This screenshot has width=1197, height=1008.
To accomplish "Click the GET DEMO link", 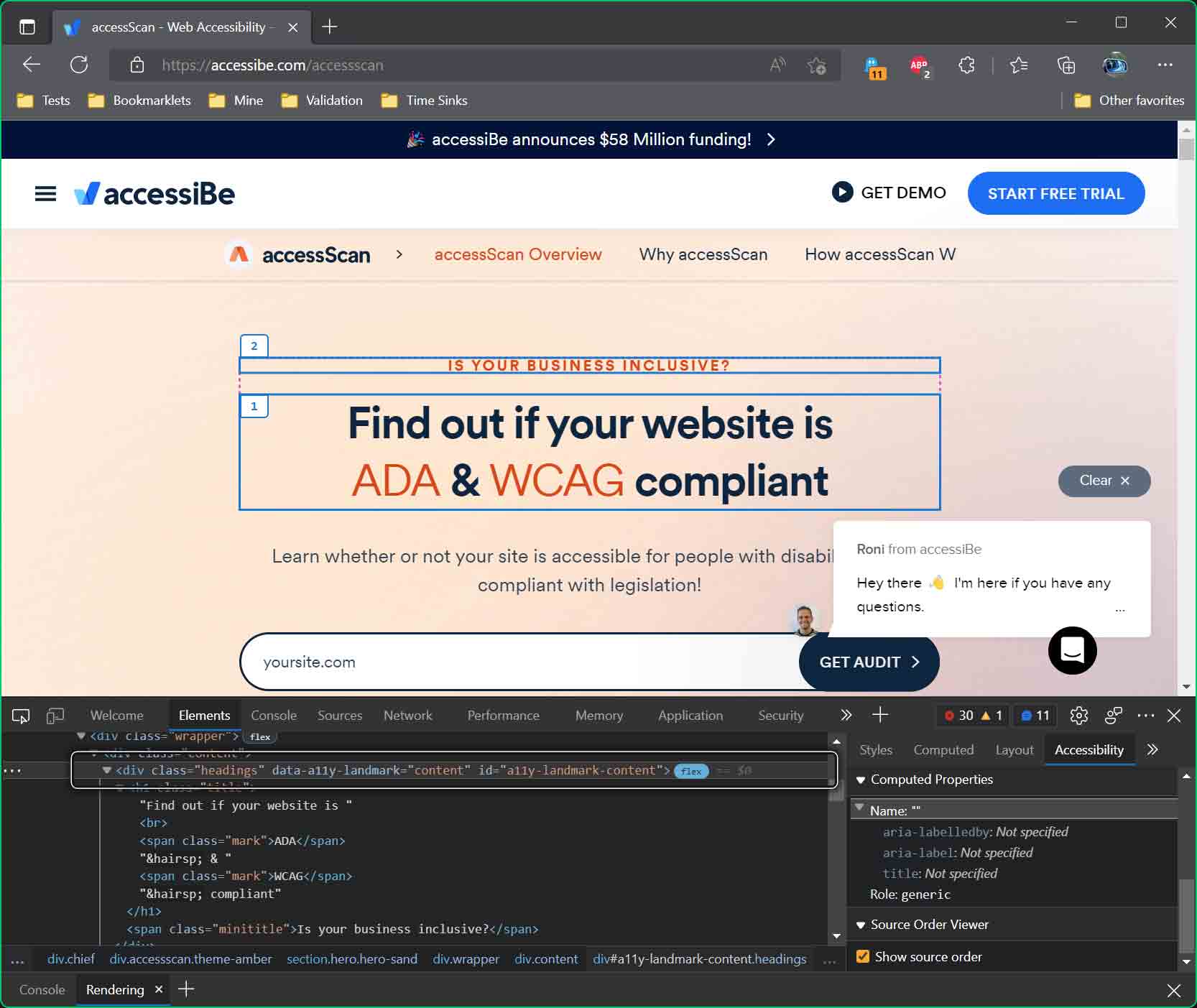I will coord(889,193).
